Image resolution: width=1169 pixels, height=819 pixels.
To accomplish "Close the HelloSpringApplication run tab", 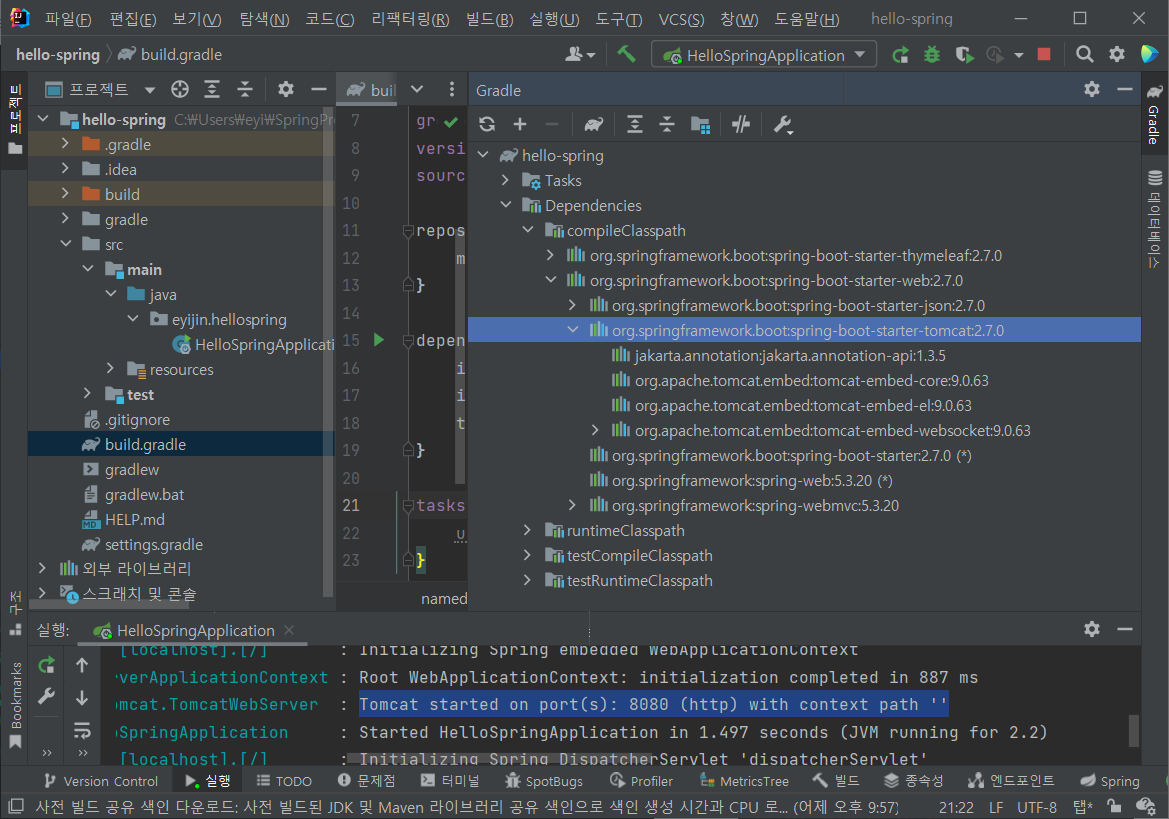I will [289, 630].
